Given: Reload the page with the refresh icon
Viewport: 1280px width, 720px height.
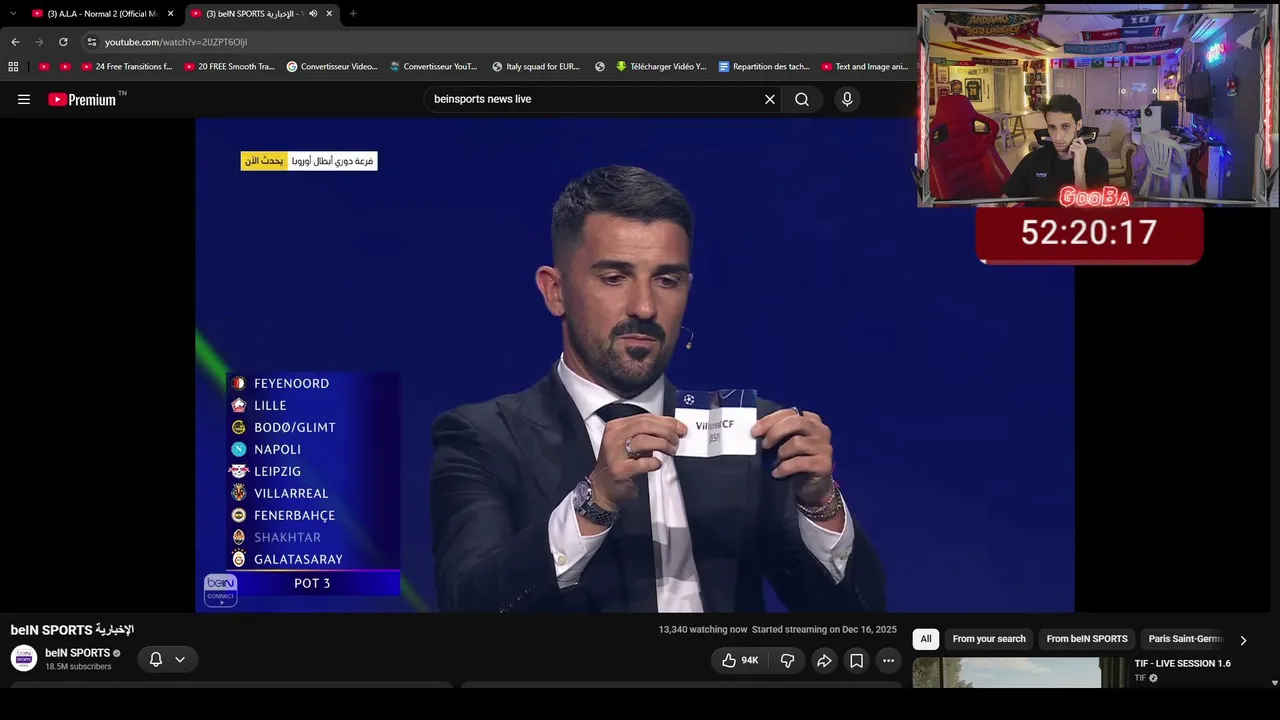Looking at the screenshot, I should pyautogui.click(x=63, y=42).
